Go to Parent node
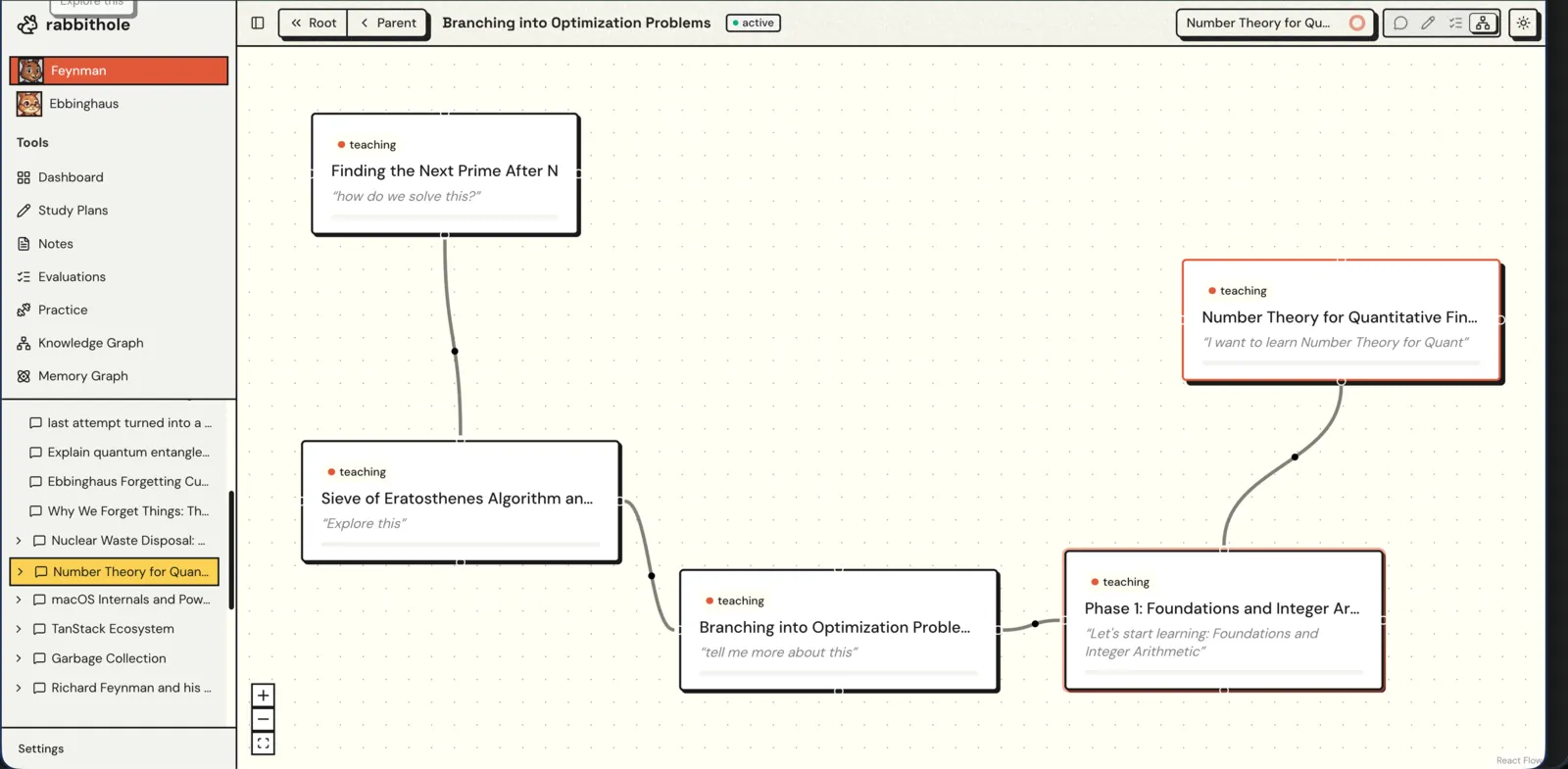 pos(388,23)
